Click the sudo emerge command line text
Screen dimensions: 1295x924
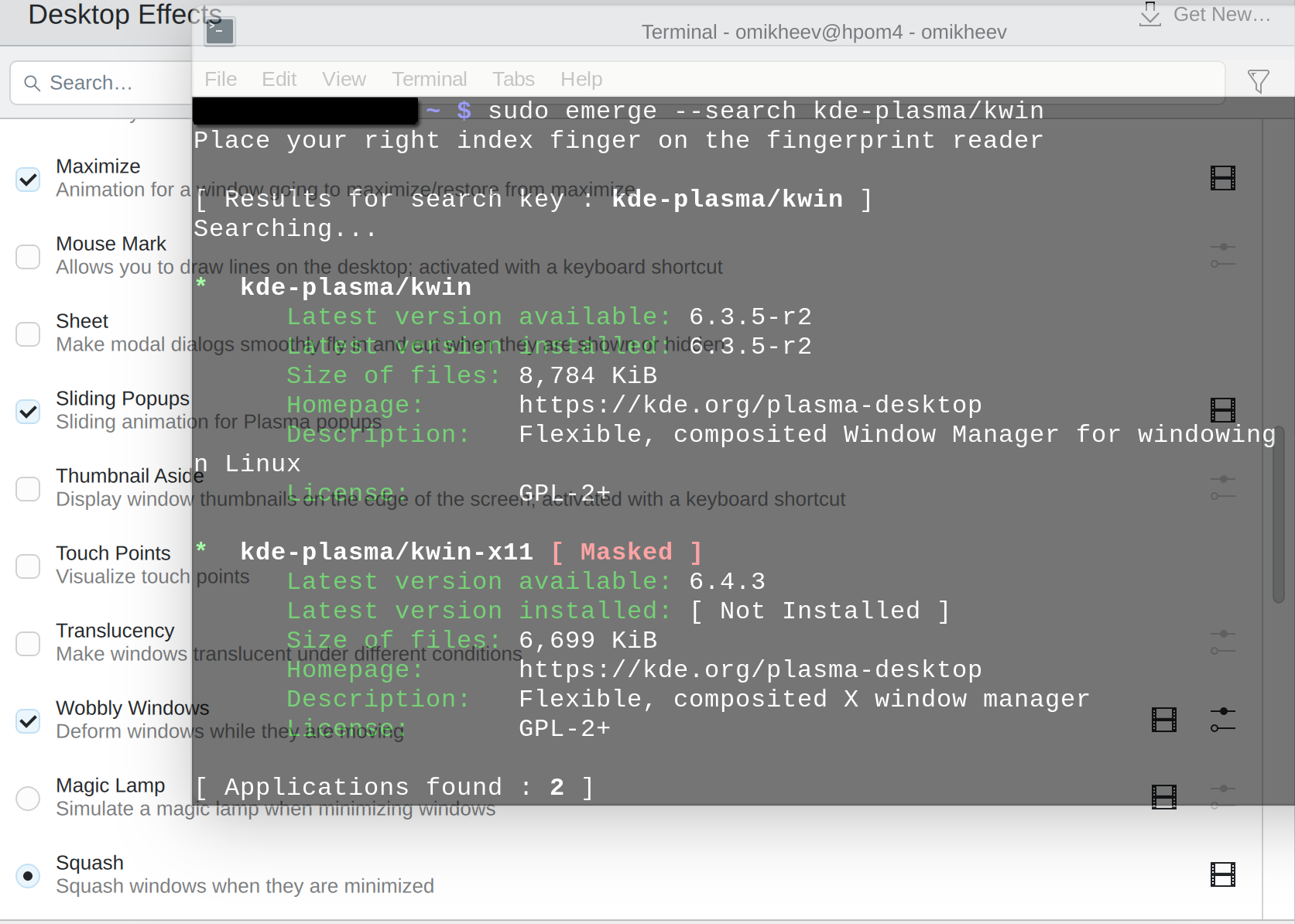coord(766,111)
